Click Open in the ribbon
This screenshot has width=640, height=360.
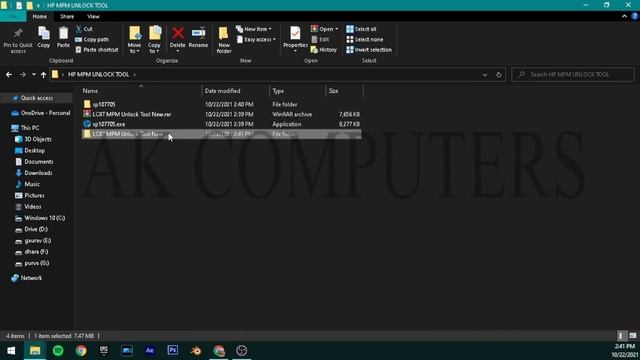coord(324,29)
